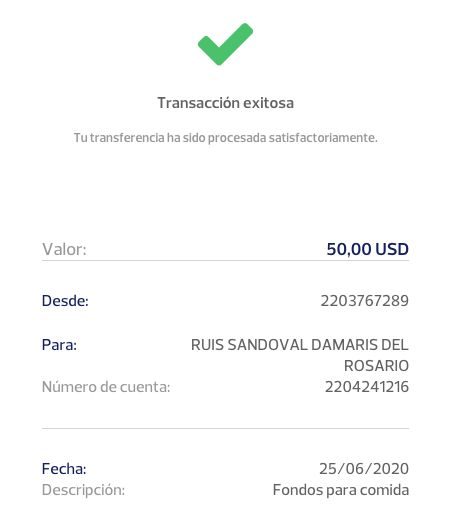
Task: Click the divider line above Fecha
Action: (x=225, y=428)
